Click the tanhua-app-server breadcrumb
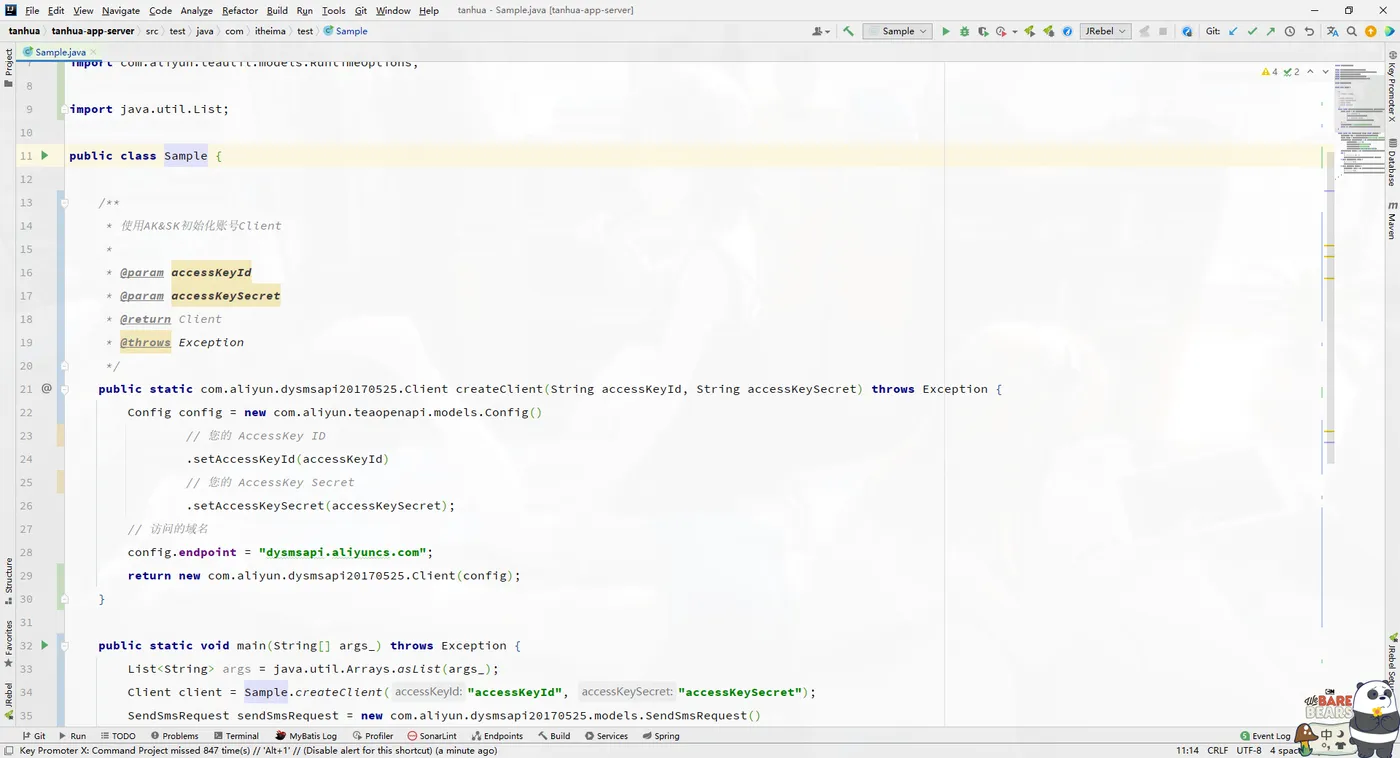1400x758 pixels. (93, 31)
